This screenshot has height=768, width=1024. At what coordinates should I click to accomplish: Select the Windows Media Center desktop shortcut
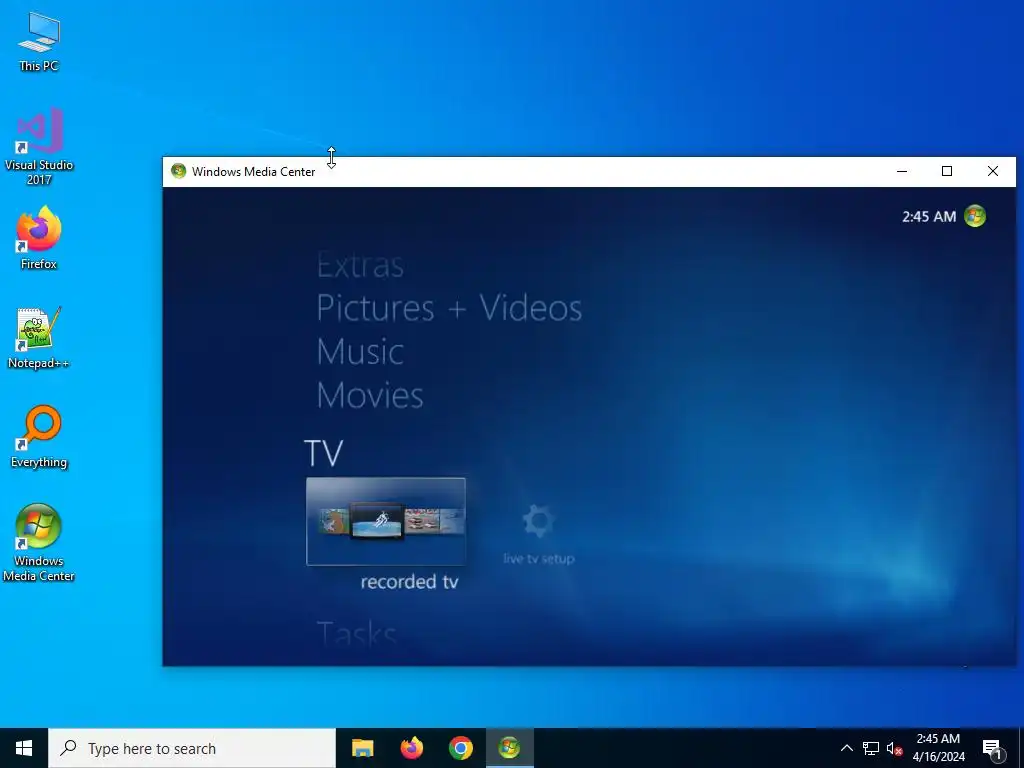click(x=39, y=543)
